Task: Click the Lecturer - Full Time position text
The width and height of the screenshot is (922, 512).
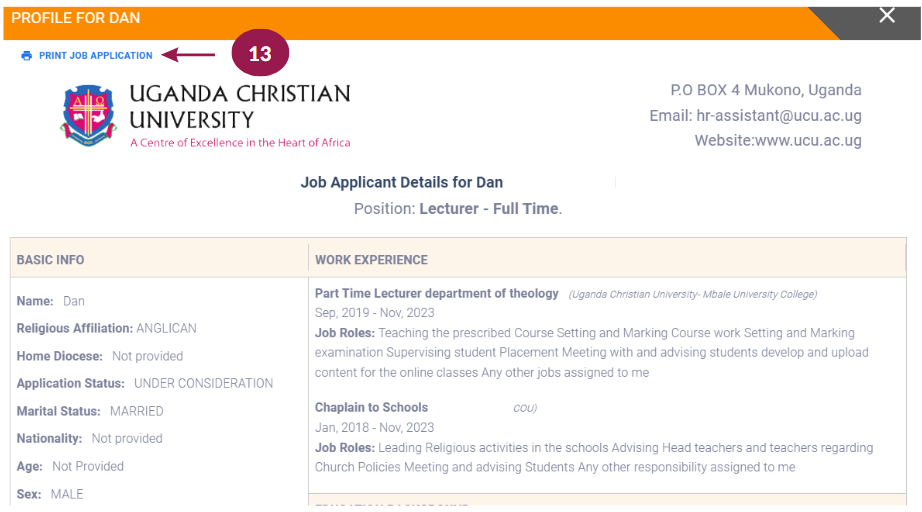Action: pos(490,209)
